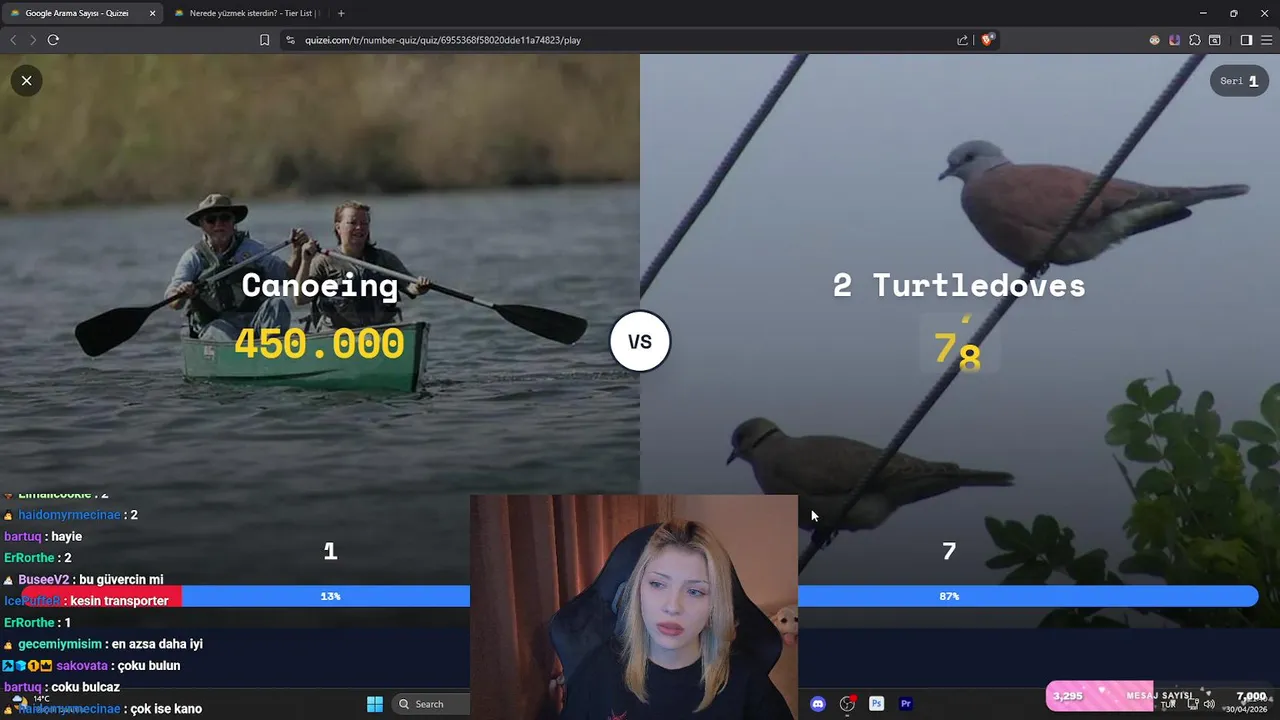Click chat message 'bu güvercin mi'

[121, 580]
